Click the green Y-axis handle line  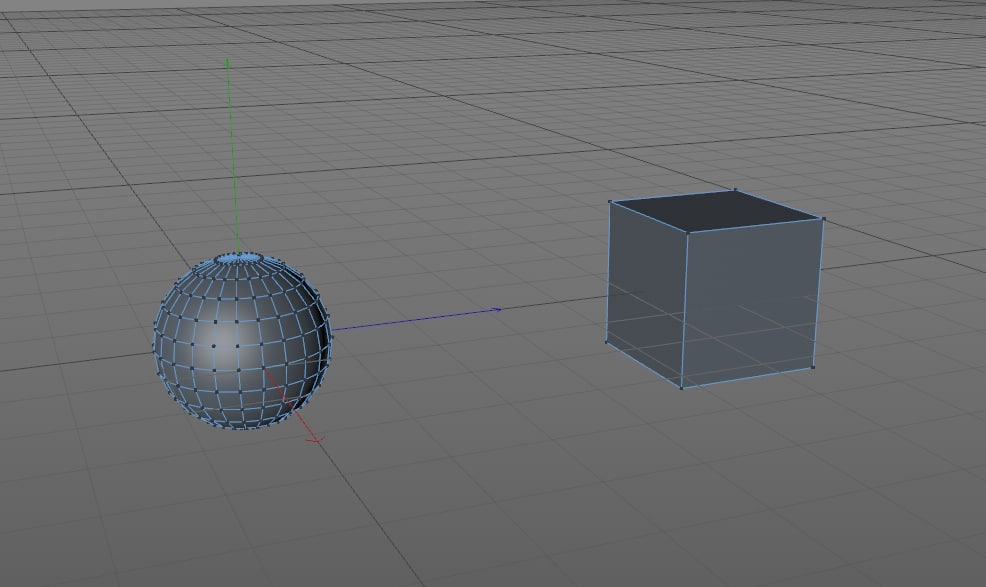[x=233, y=156]
